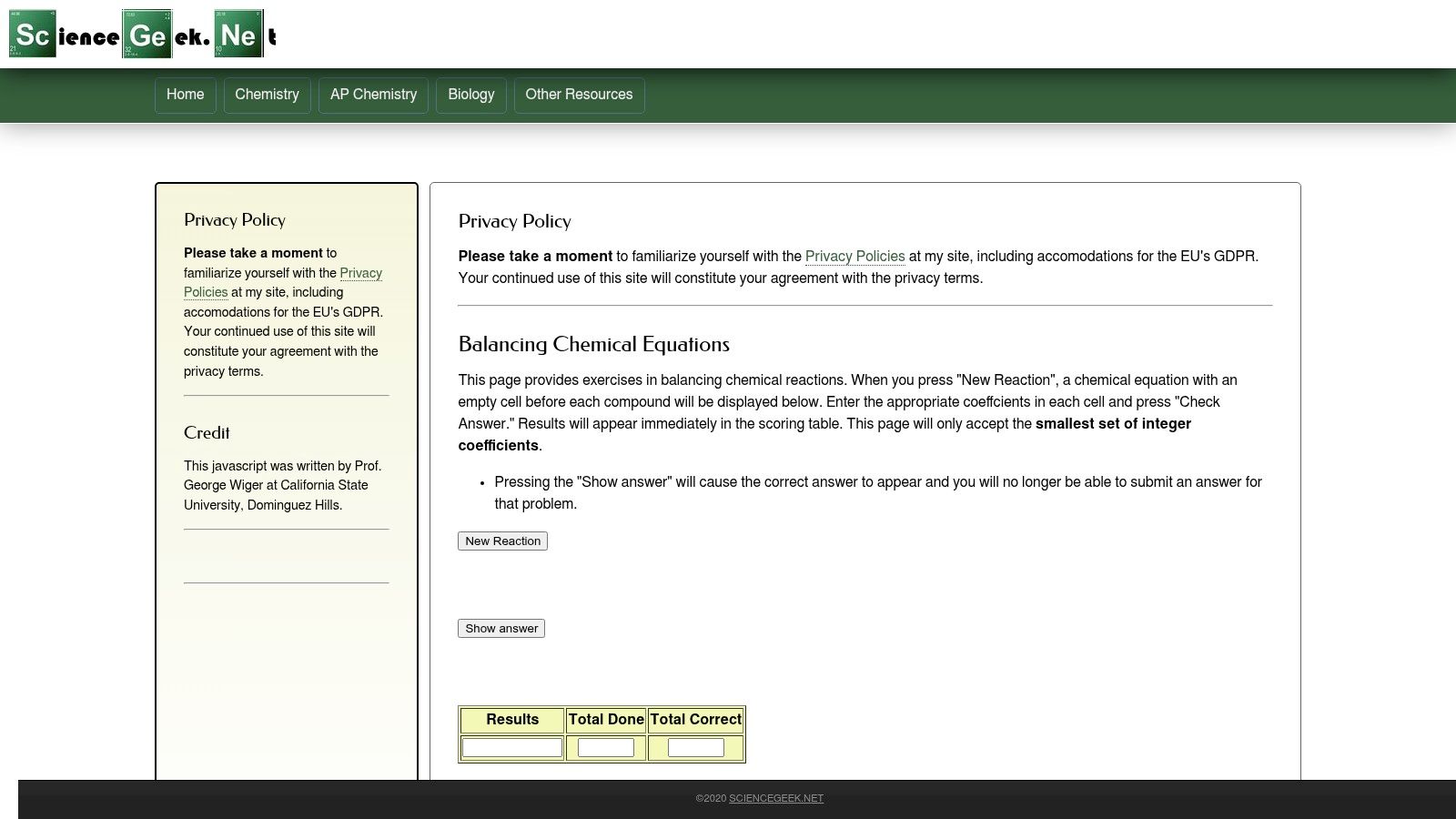The height and width of the screenshot is (819, 1456).
Task: Focus the Results field
Action: (x=512, y=748)
